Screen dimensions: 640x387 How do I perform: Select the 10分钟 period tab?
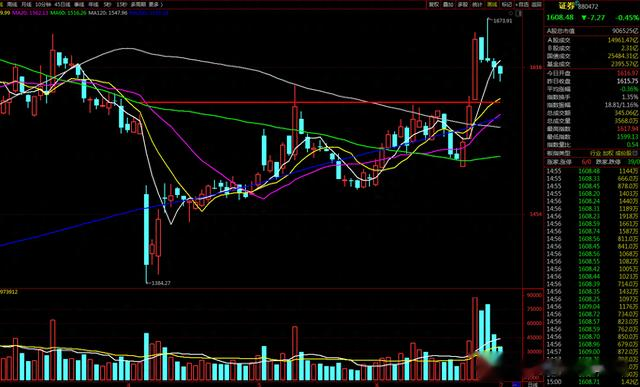coord(43,4)
